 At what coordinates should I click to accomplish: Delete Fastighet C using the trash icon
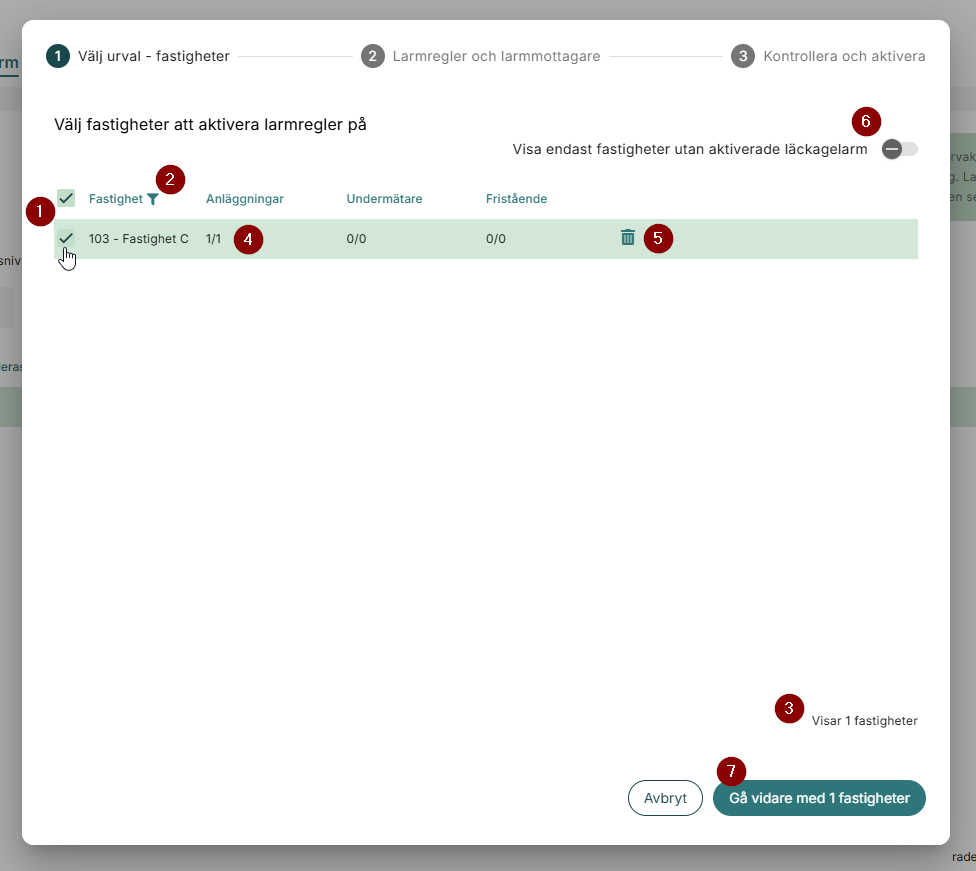[x=628, y=238]
